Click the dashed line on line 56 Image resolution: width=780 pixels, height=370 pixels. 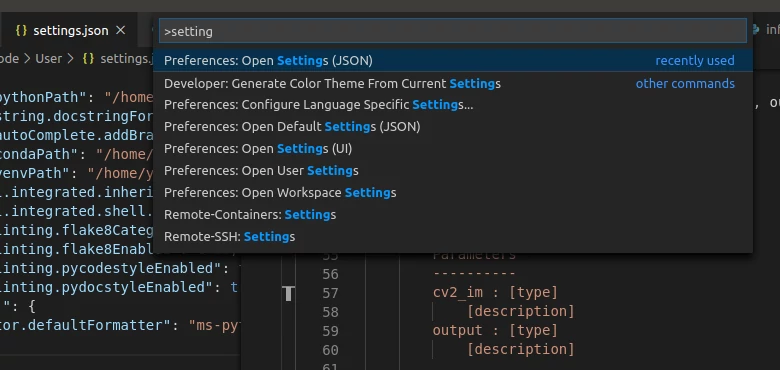[x=474, y=274]
